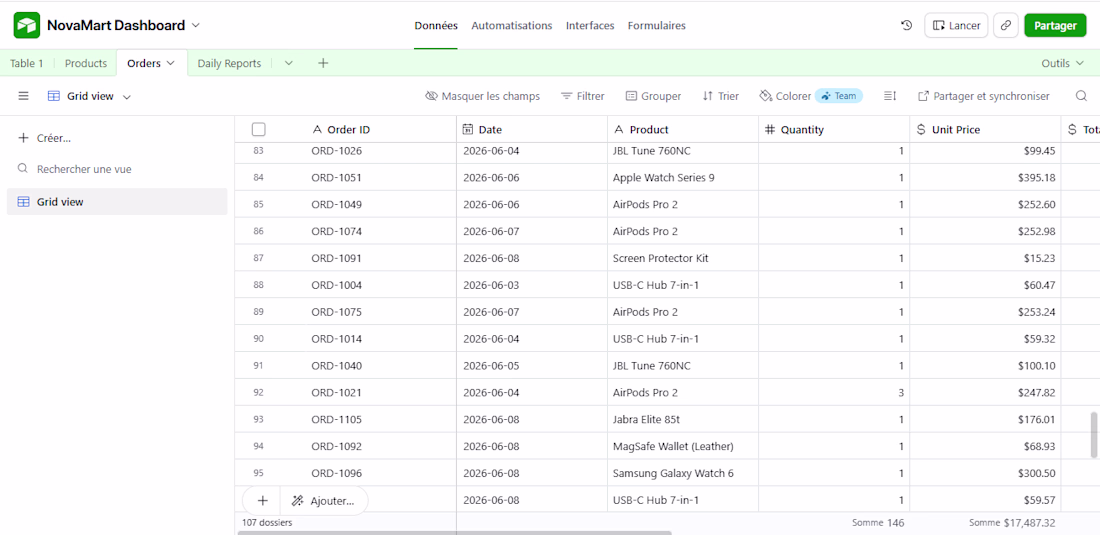The height and width of the screenshot is (535, 1100).
Task: Open the Trier sort option
Action: click(720, 96)
